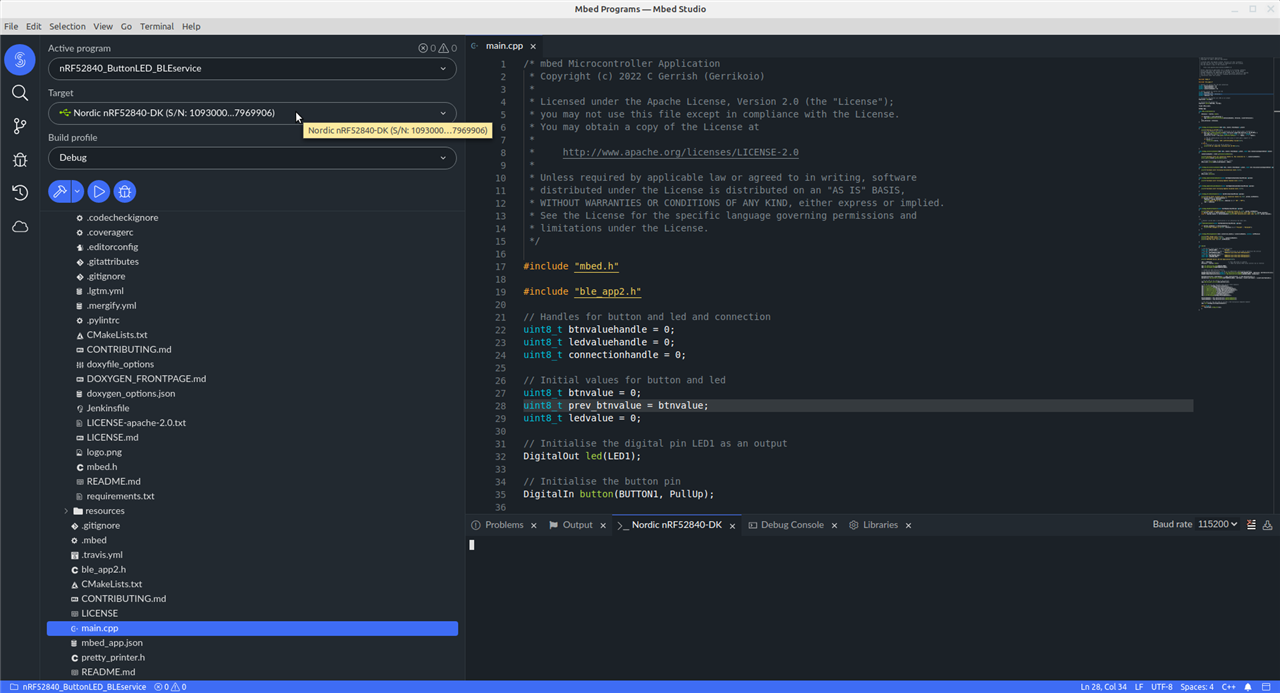
Task: Open the Edit menu
Action: [x=34, y=26]
